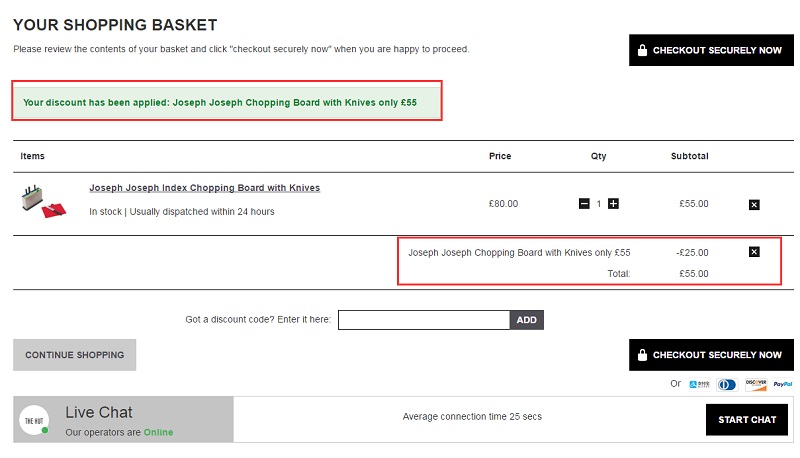Screen dimensions: 800x458
Task: Click the Live Chat heading
Action: (x=98, y=412)
